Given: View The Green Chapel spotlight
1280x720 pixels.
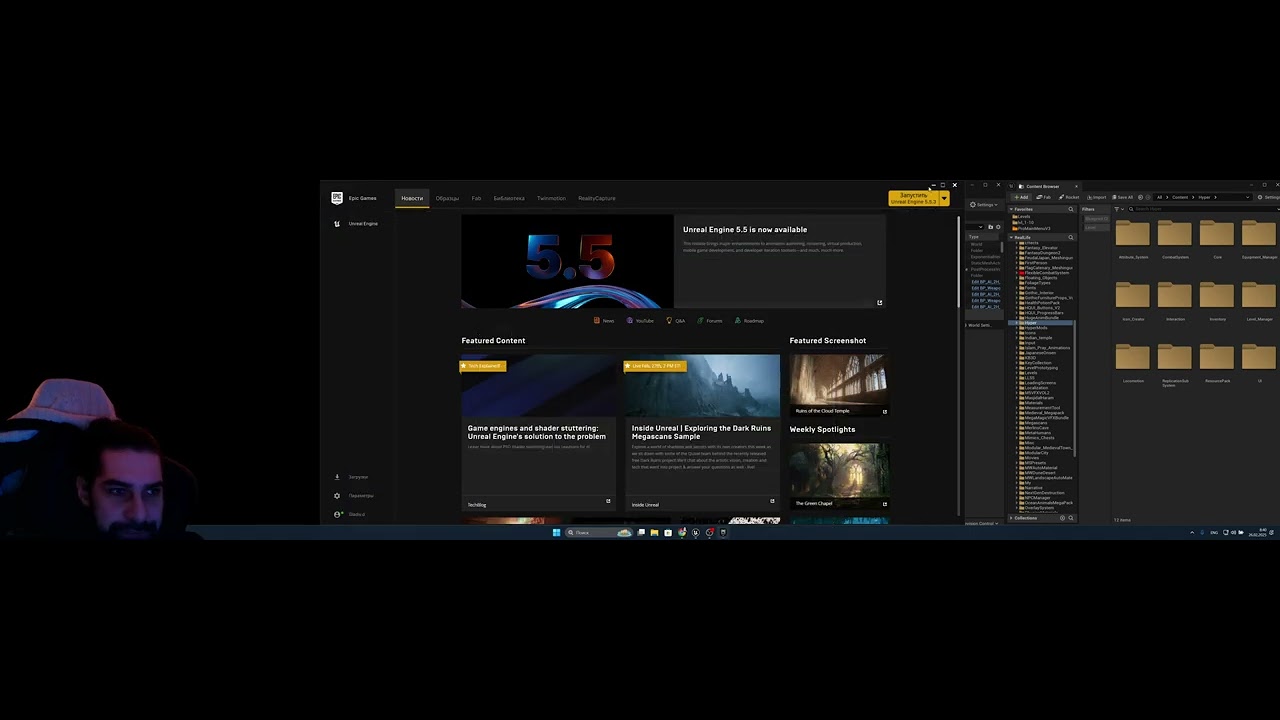Looking at the screenshot, I should coord(838,475).
